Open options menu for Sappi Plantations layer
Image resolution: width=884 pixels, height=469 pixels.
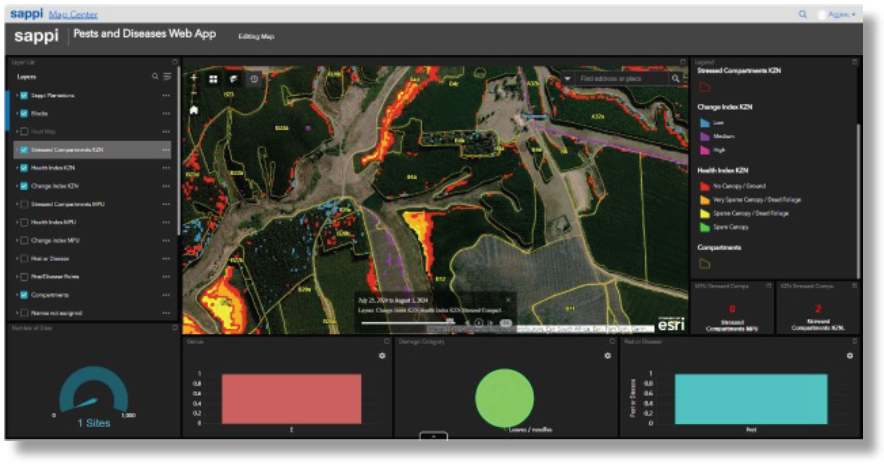pos(166,96)
